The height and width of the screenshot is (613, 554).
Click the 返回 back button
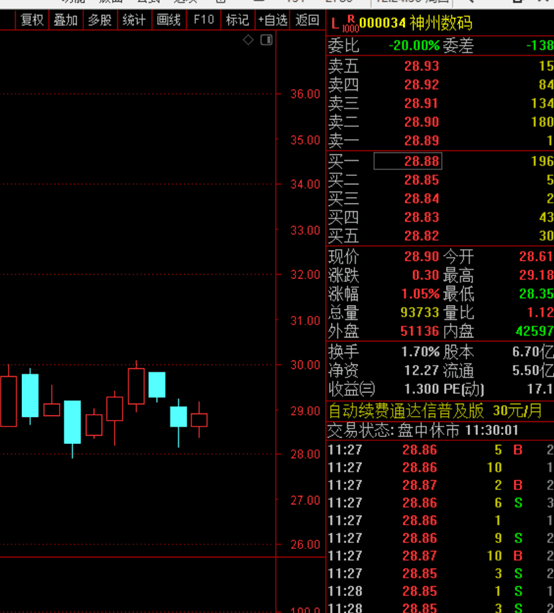pyautogui.click(x=307, y=20)
